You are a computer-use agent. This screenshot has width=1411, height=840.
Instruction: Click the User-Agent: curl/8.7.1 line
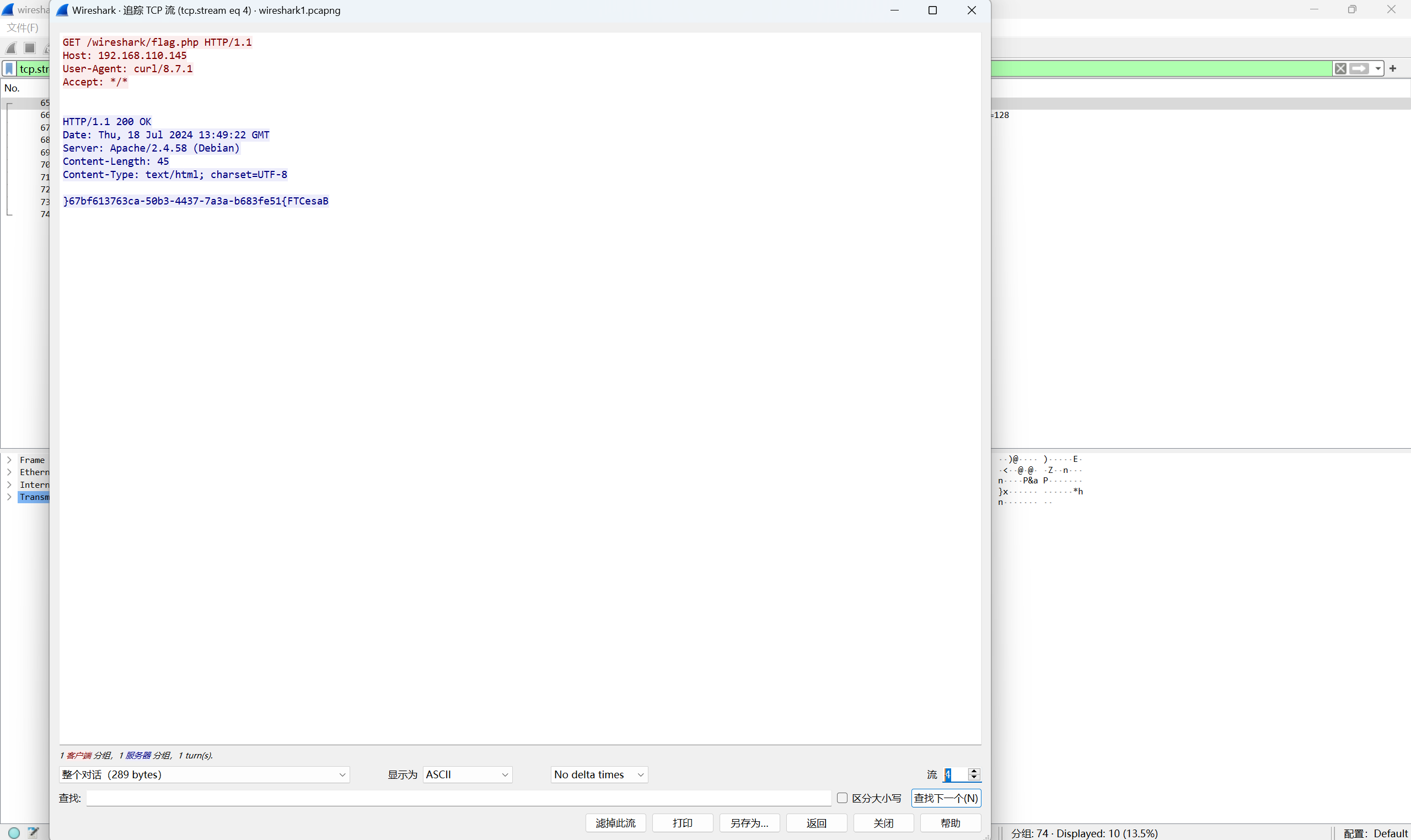tap(127, 68)
